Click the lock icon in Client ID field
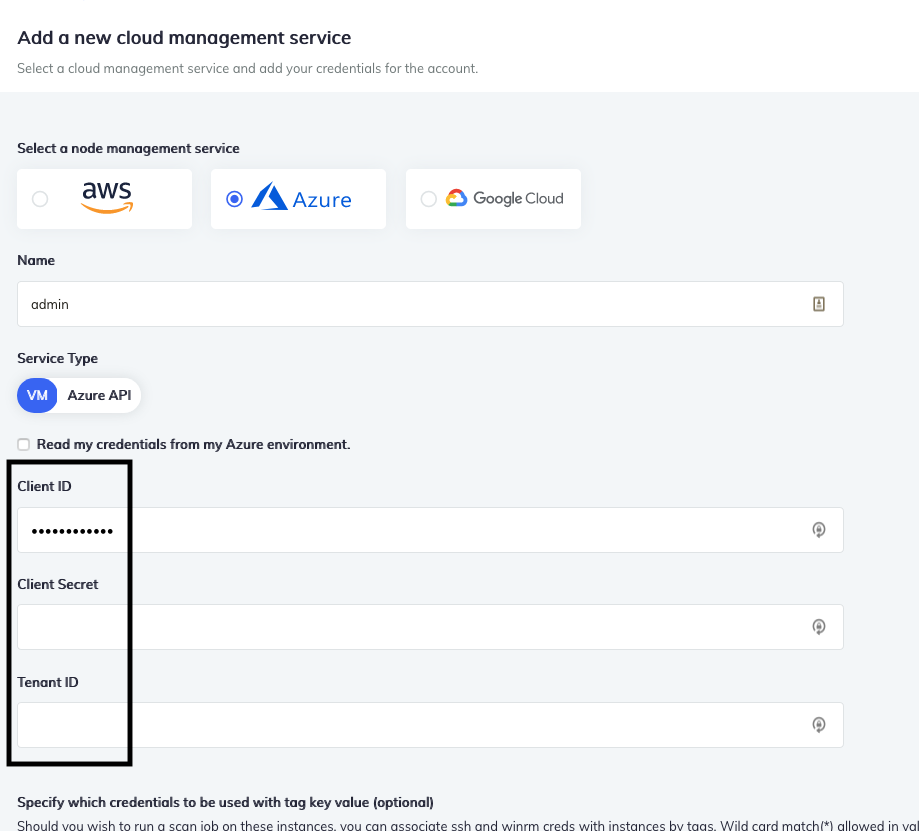Screen dimensions: 919x831 click(819, 529)
